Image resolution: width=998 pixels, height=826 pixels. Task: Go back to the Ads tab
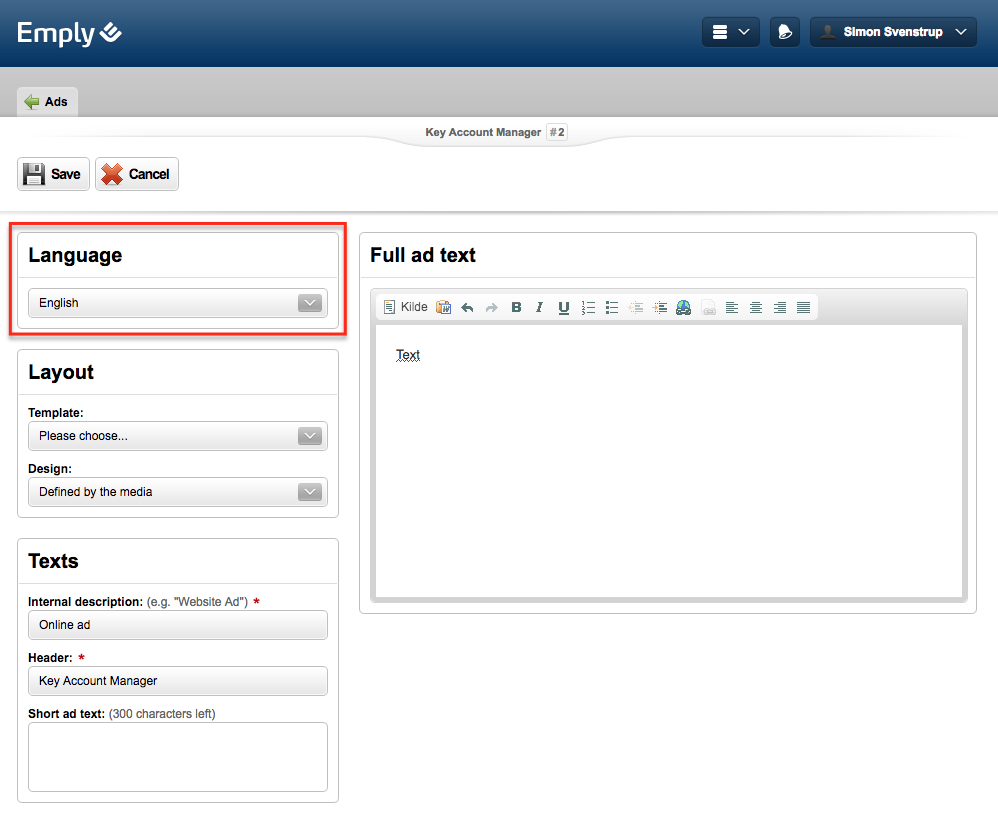(47, 101)
